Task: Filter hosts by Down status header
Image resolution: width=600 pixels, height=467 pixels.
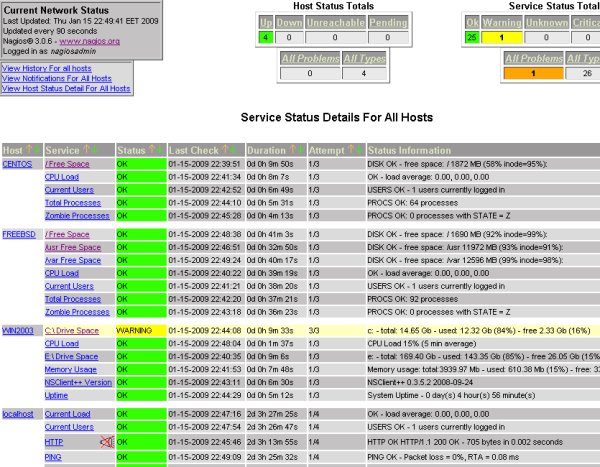Action: pyautogui.click(x=289, y=23)
